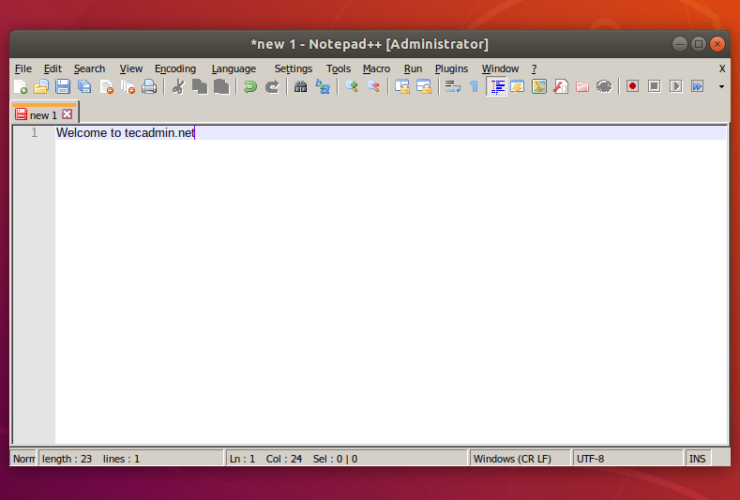This screenshot has height=500, width=740.
Task: Click the Print icon in toolbar
Action: click(x=149, y=87)
